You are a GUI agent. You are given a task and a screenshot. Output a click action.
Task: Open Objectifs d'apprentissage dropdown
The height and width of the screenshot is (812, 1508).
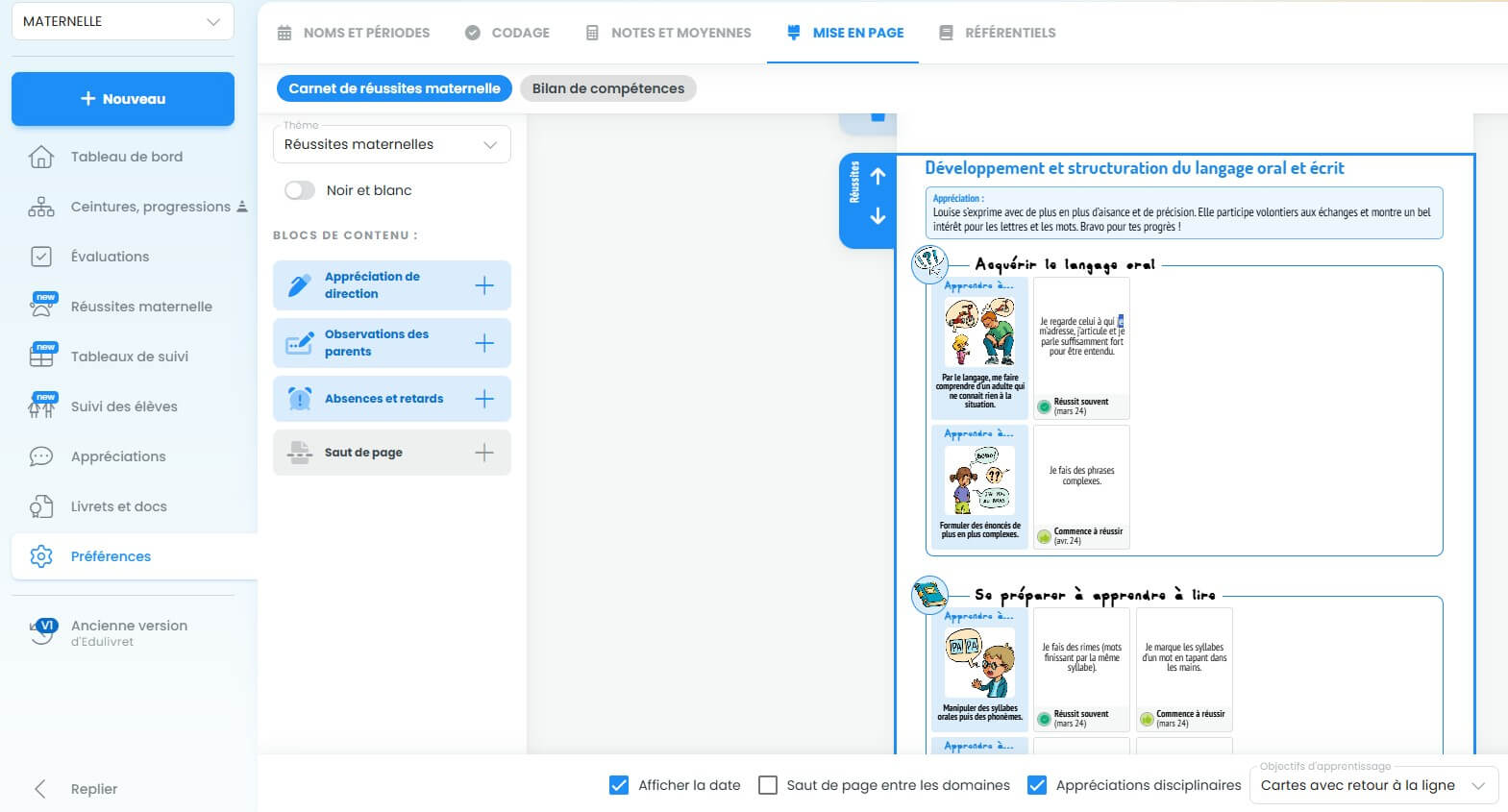pos(1372,785)
